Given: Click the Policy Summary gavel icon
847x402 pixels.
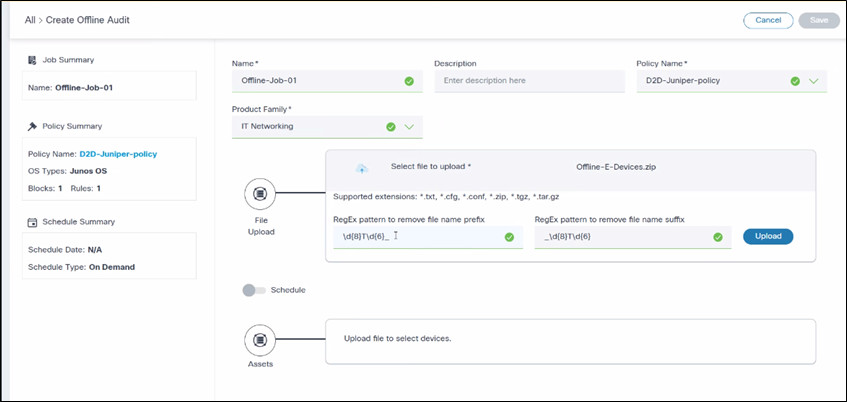Looking at the screenshot, I should pyautogui.click(x=32, y=126).
